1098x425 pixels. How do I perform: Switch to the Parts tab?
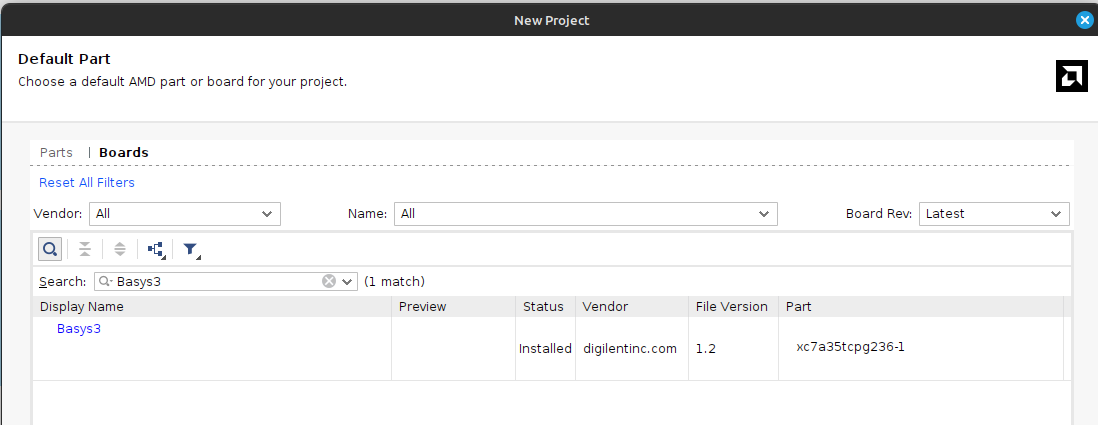(x=56, y=153)
